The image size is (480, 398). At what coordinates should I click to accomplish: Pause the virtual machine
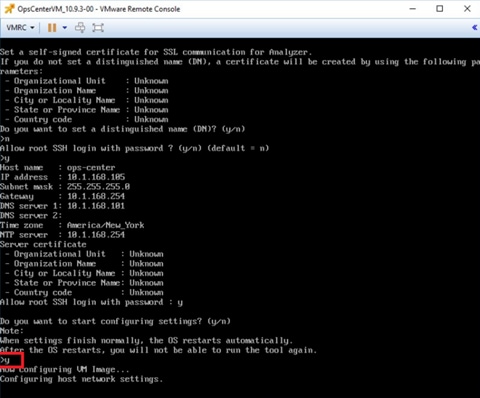pos(52,28)
